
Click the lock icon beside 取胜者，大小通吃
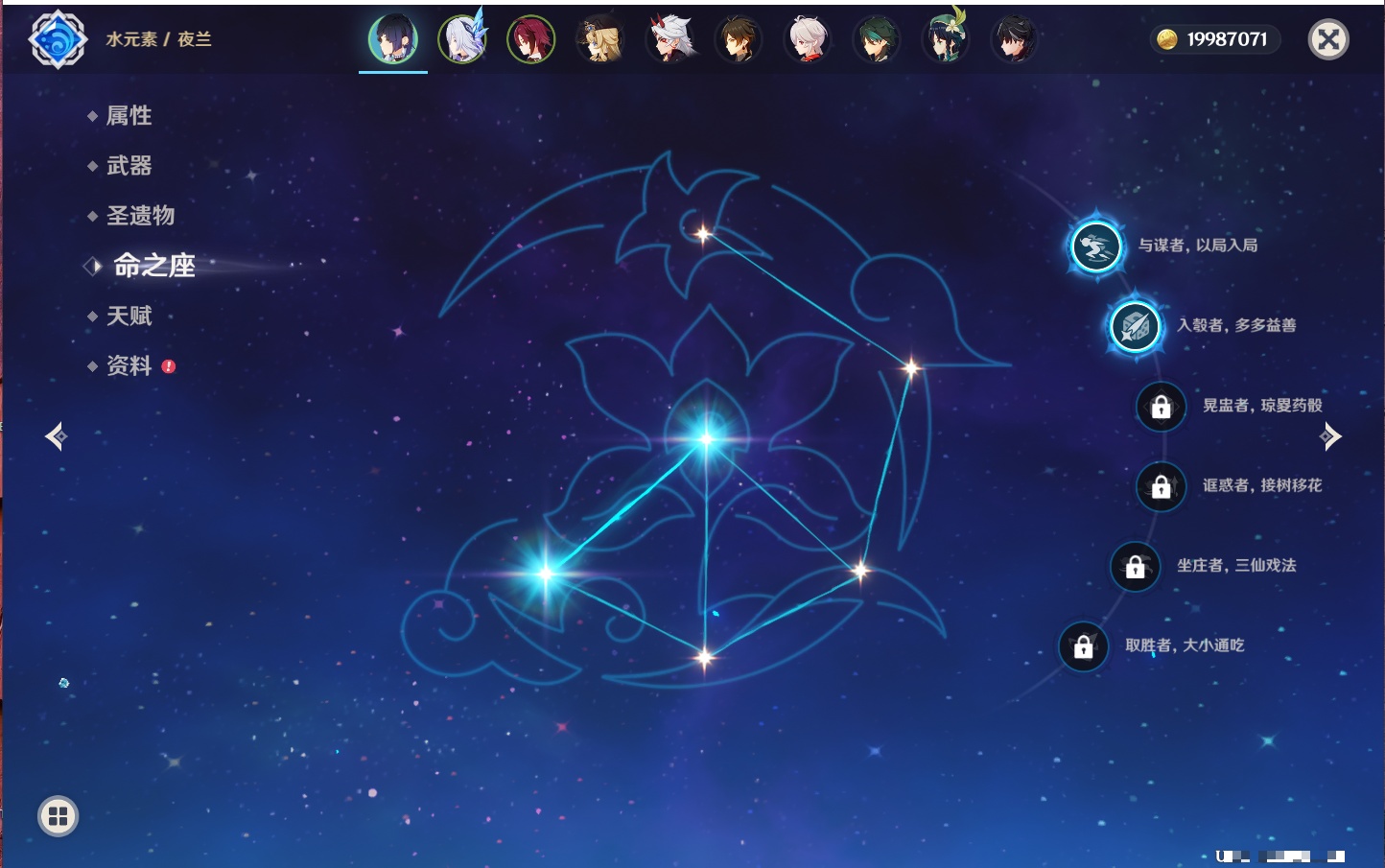[1083, 646]
